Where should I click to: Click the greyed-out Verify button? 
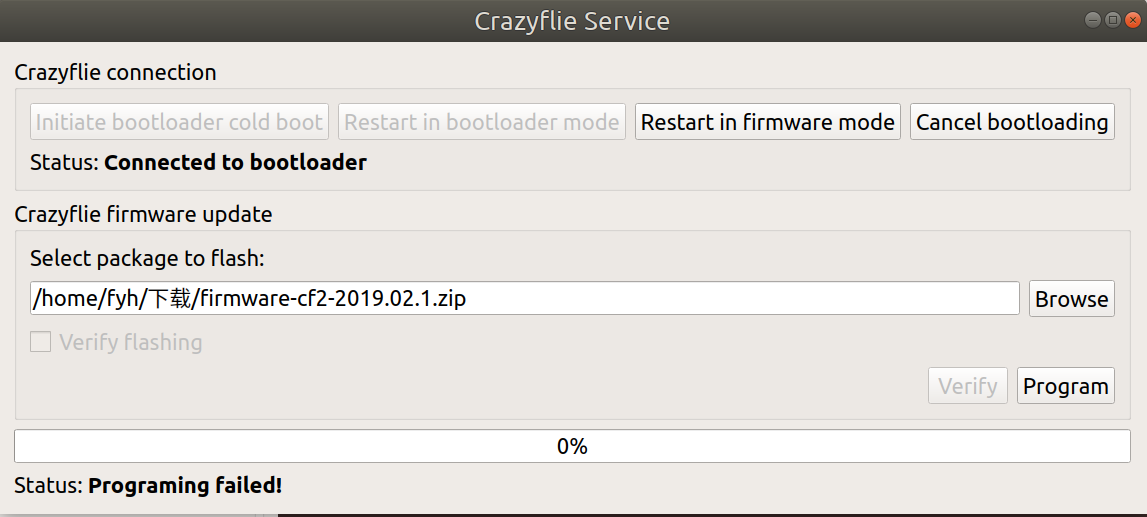(x=967, y=386)
